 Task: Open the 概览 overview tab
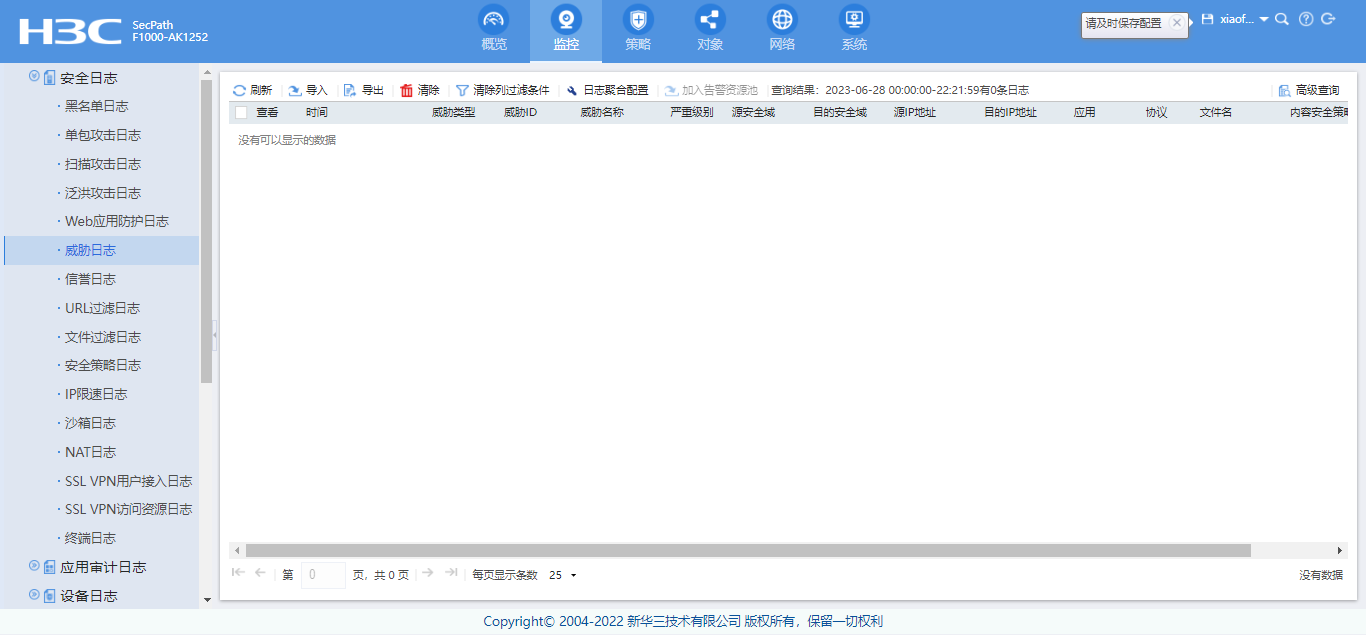(494, 30)
